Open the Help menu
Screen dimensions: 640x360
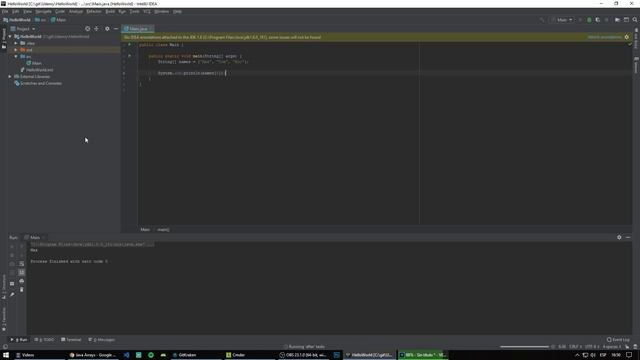(177, 11)
